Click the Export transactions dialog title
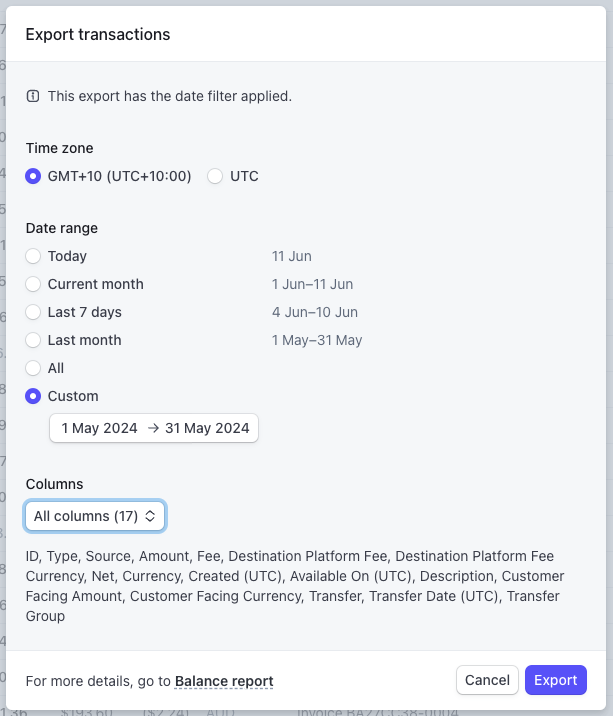Image resolution: width=613 pixels, height=716 pixels. (x=98, y=34)
